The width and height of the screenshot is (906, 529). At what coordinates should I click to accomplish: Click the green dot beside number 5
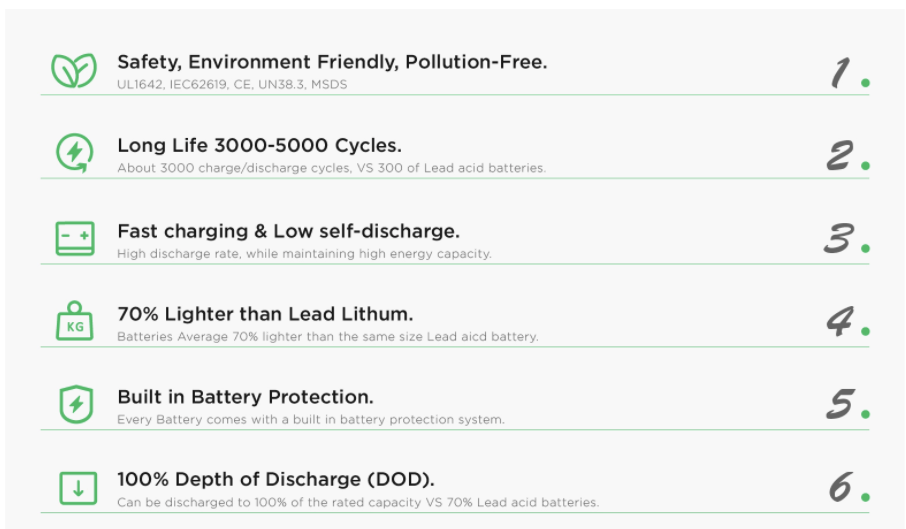click(865, 414)
